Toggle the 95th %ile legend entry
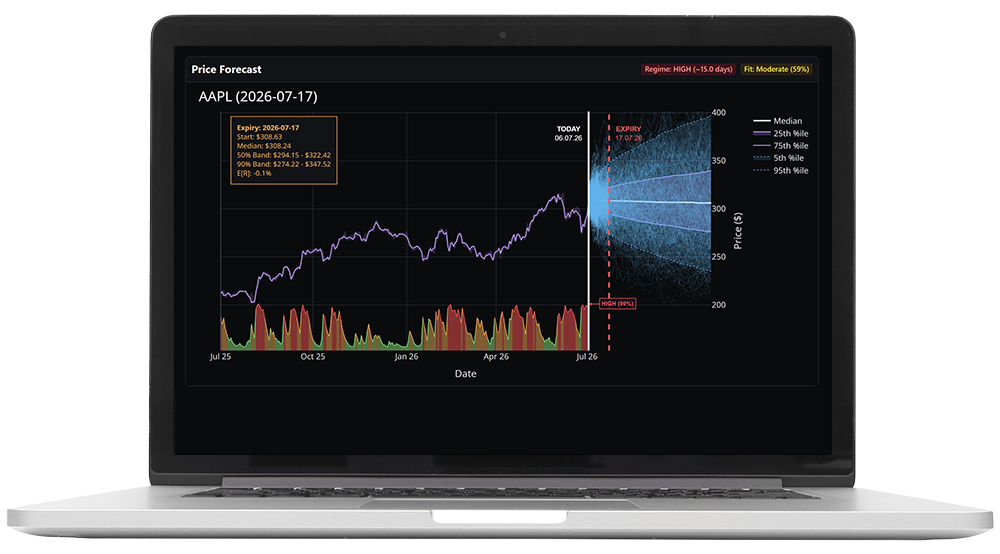 (781, 170)
